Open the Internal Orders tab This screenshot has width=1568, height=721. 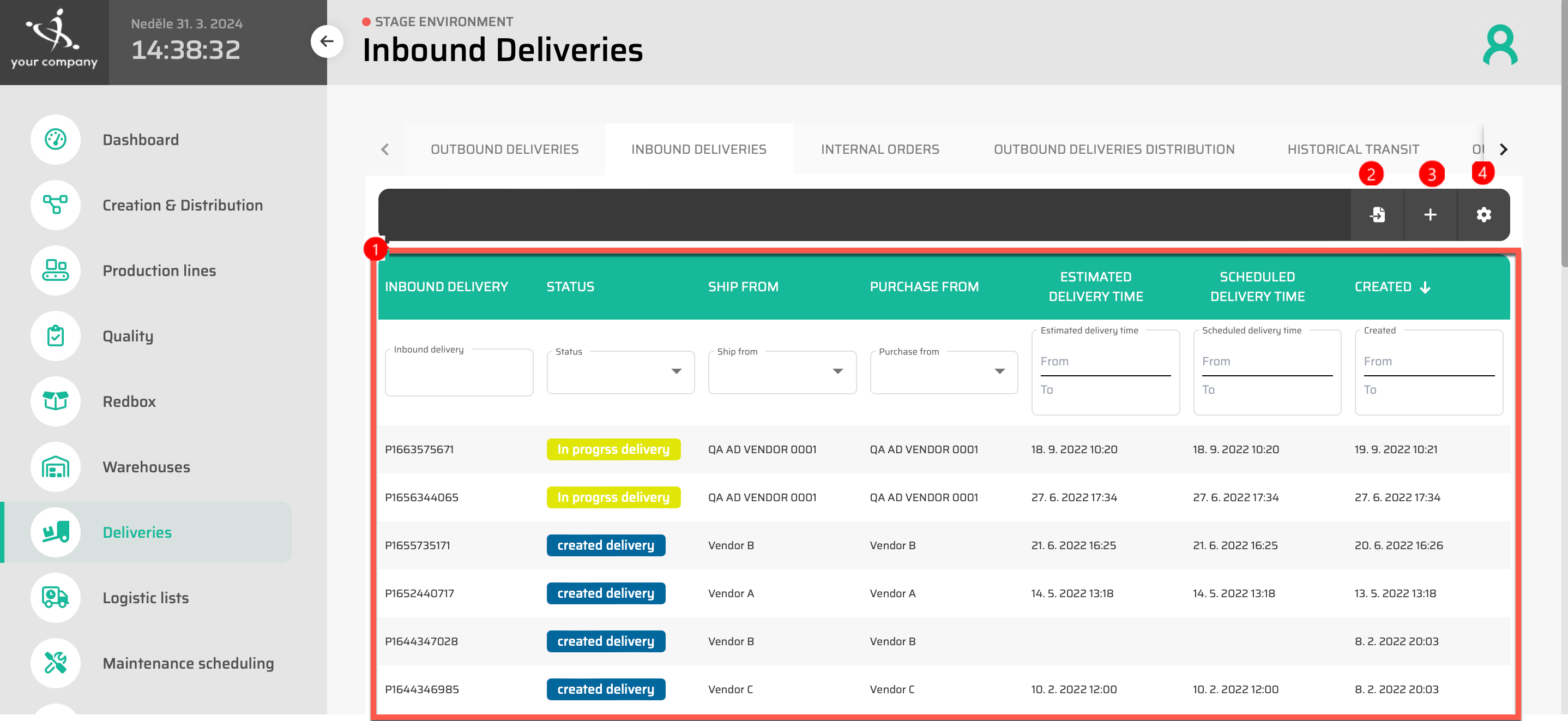880,149
